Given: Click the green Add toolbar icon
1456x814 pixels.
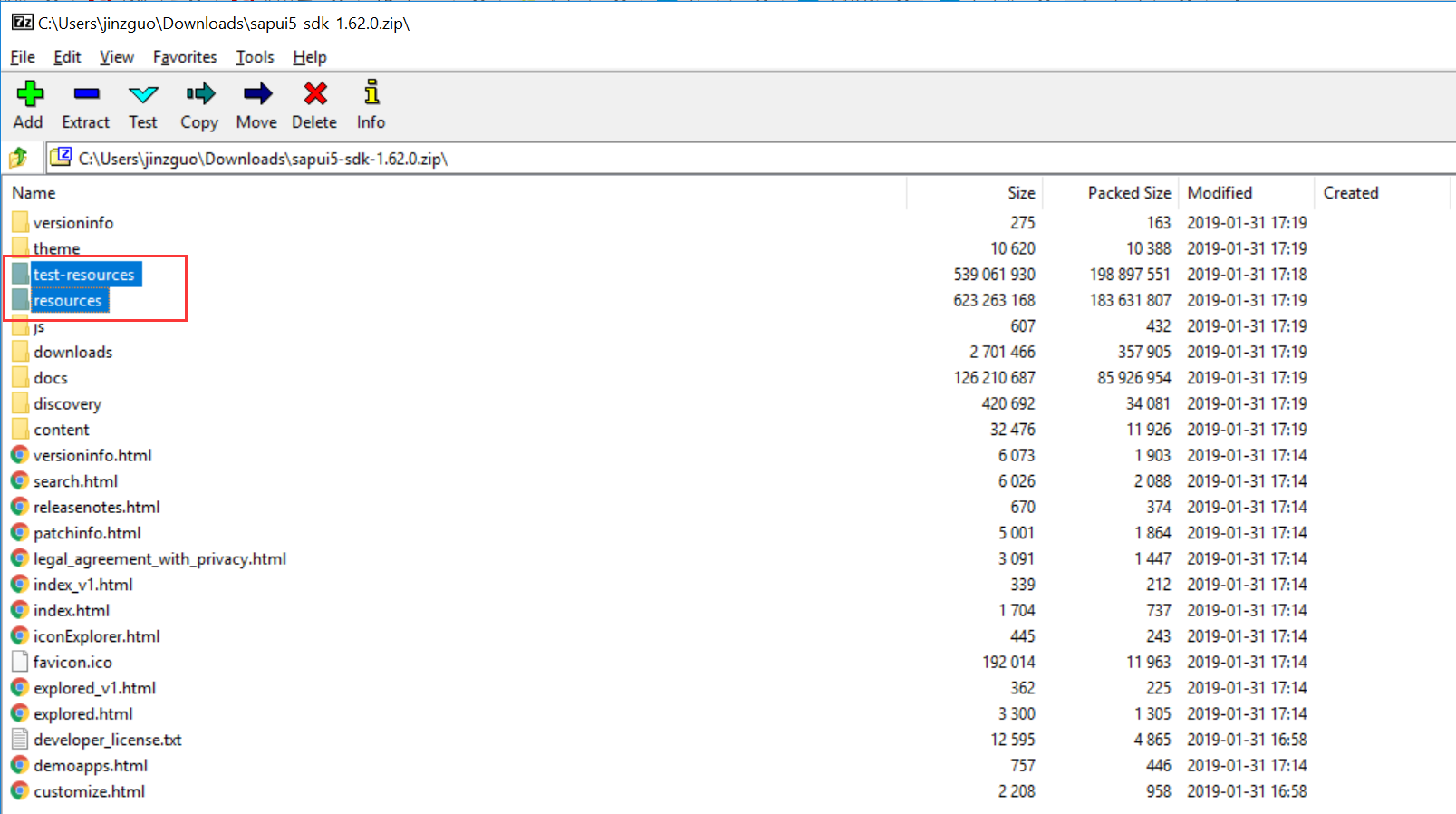Looking at the screenshot, I should click(29, 93).
